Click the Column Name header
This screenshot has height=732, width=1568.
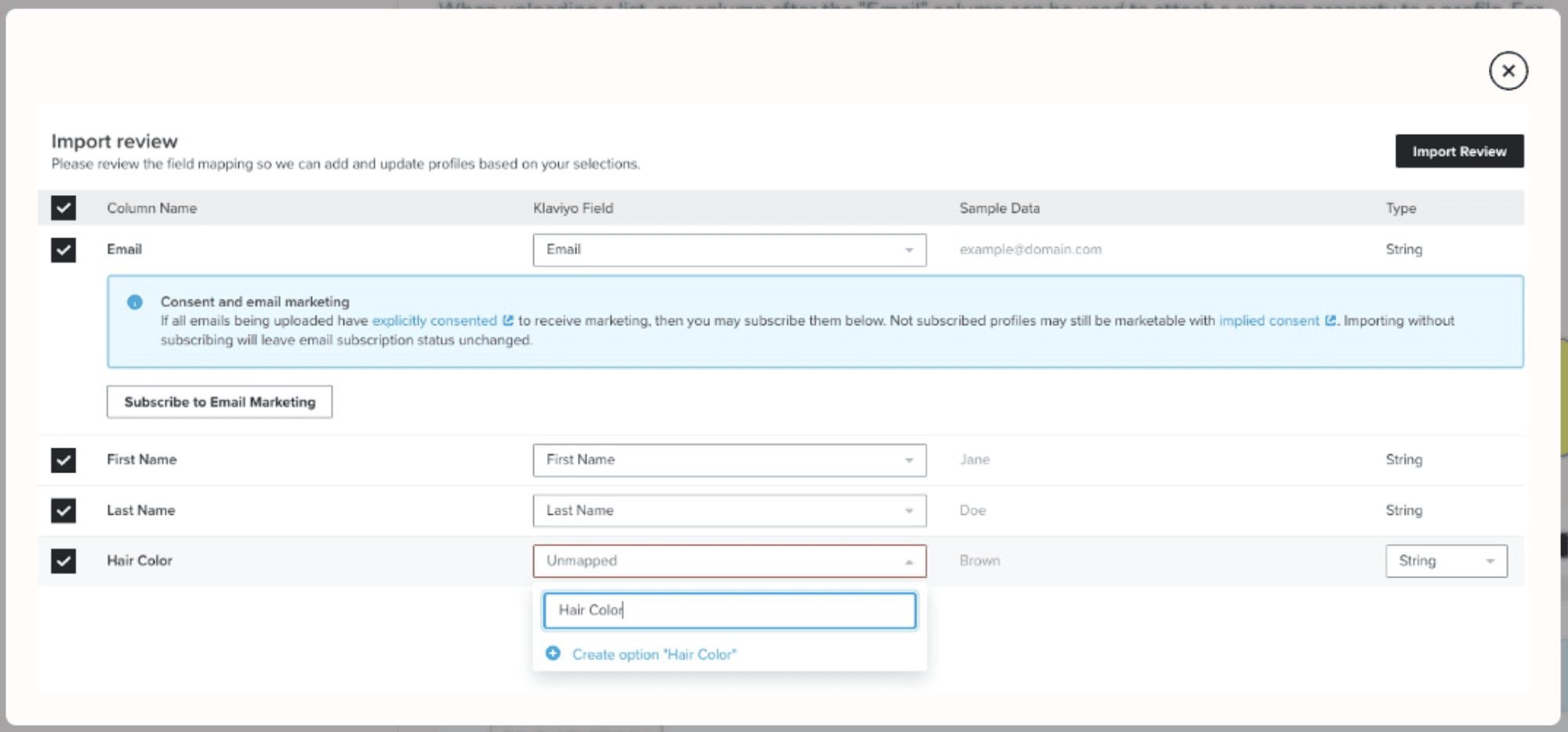151,208
